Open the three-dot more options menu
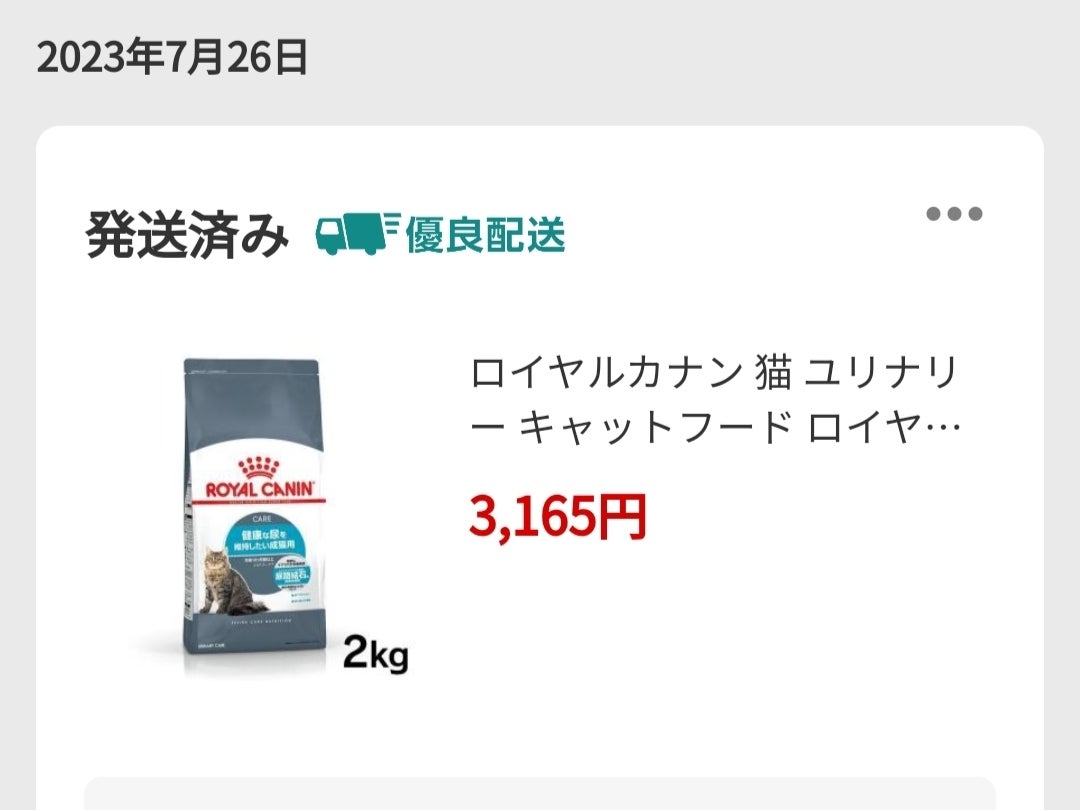The width and height of the screenshot is (1080, 810). tap(954, 214)
